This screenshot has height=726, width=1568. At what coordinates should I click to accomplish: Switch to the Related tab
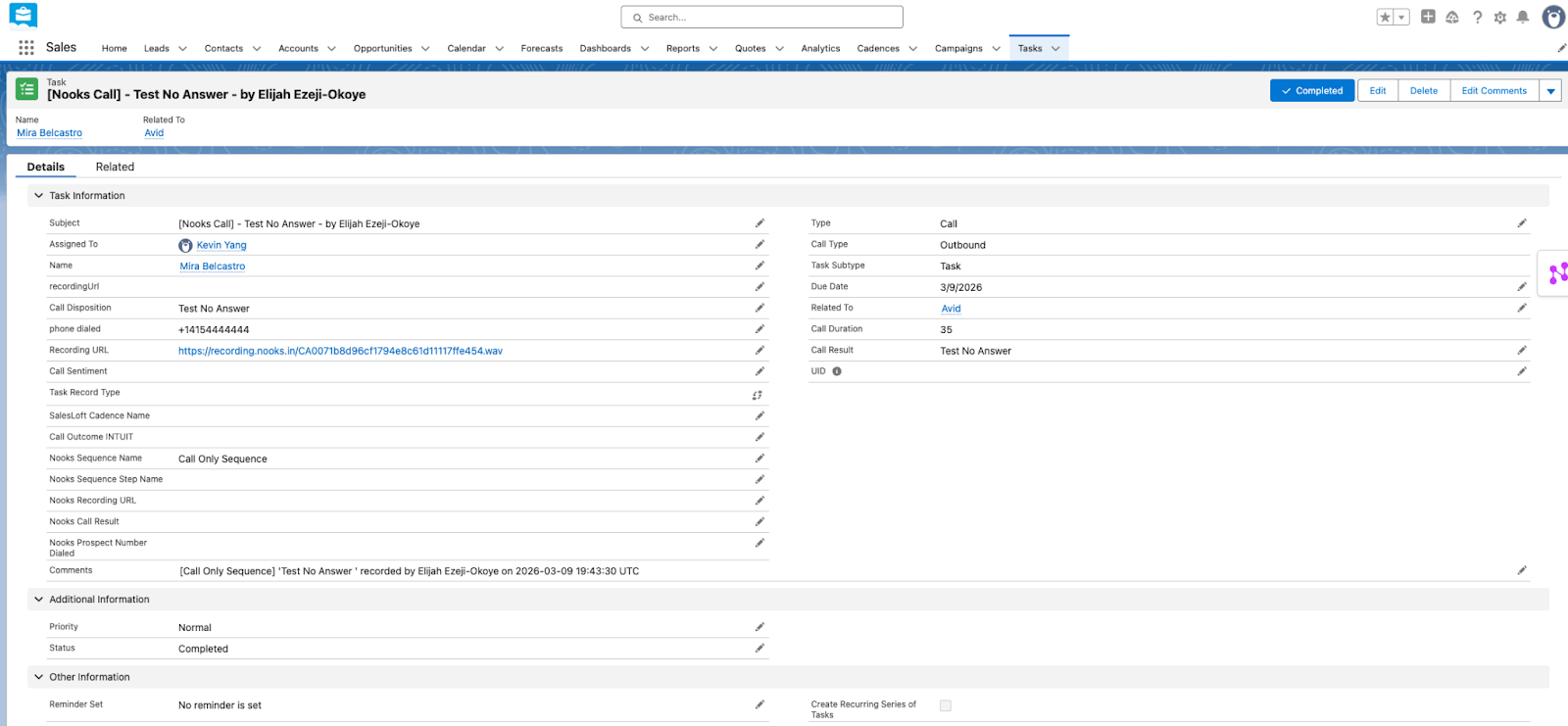coord(115,167)
